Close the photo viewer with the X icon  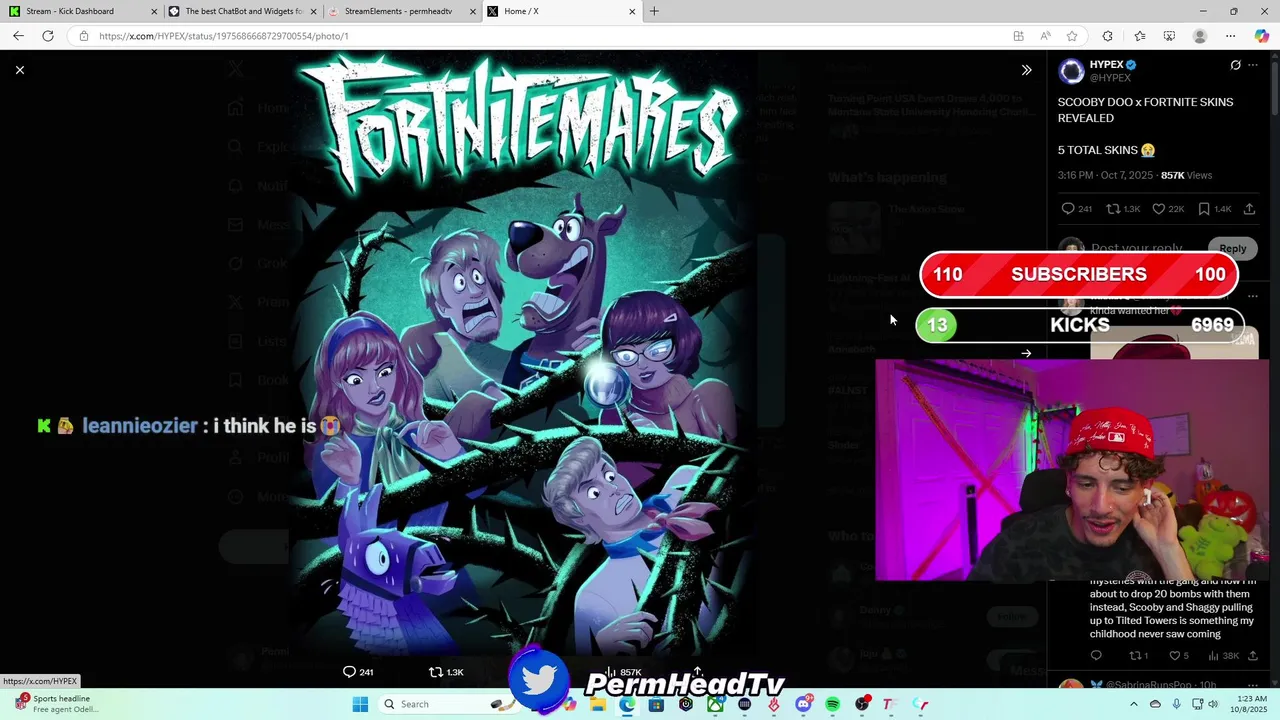(20, 70)
